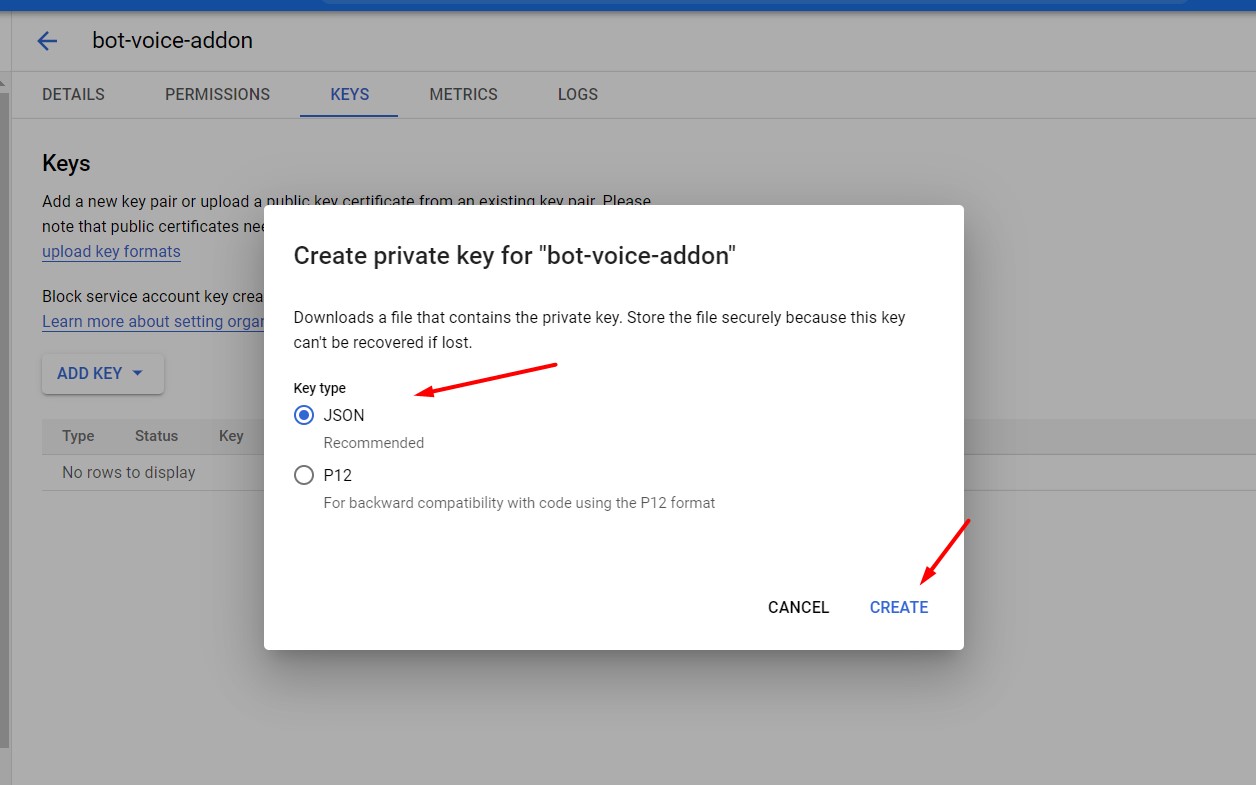
Task: Go to the METRICS tab
Action: (463, 94)
